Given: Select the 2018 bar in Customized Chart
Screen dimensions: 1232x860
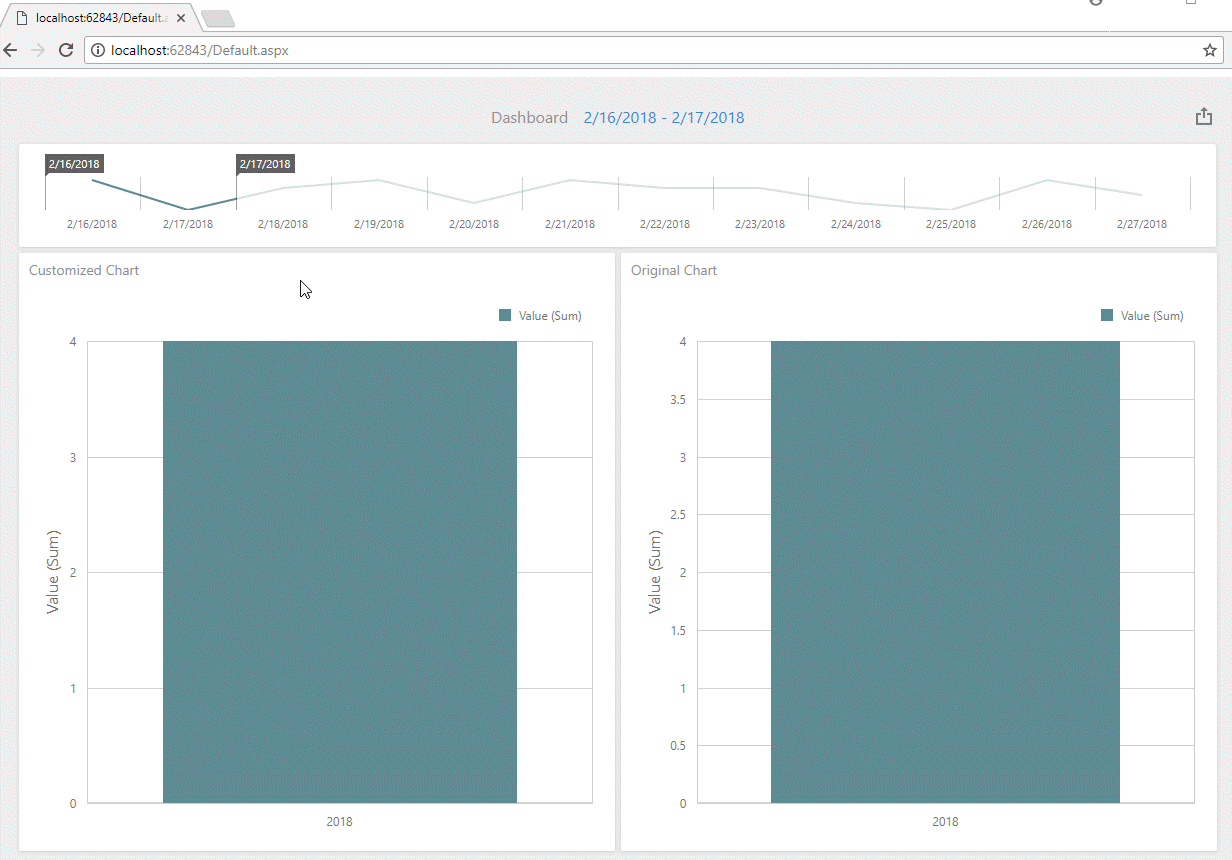Looking at the screenshot, I should [340, 572].
